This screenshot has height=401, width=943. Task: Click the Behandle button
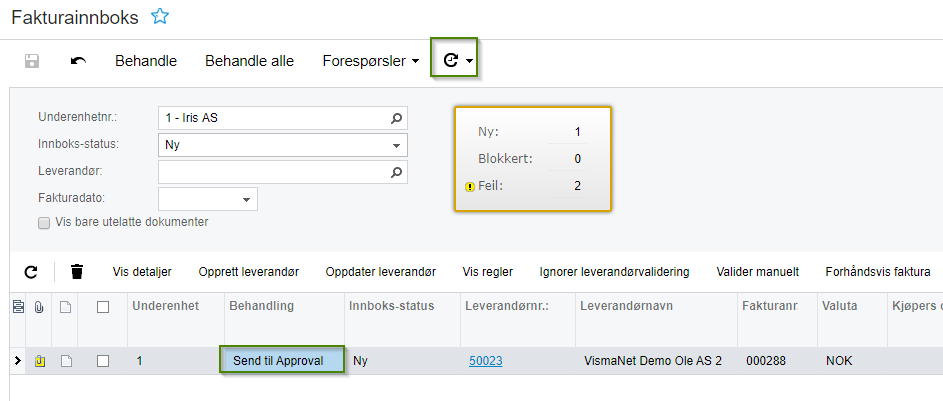coord(146,61)
